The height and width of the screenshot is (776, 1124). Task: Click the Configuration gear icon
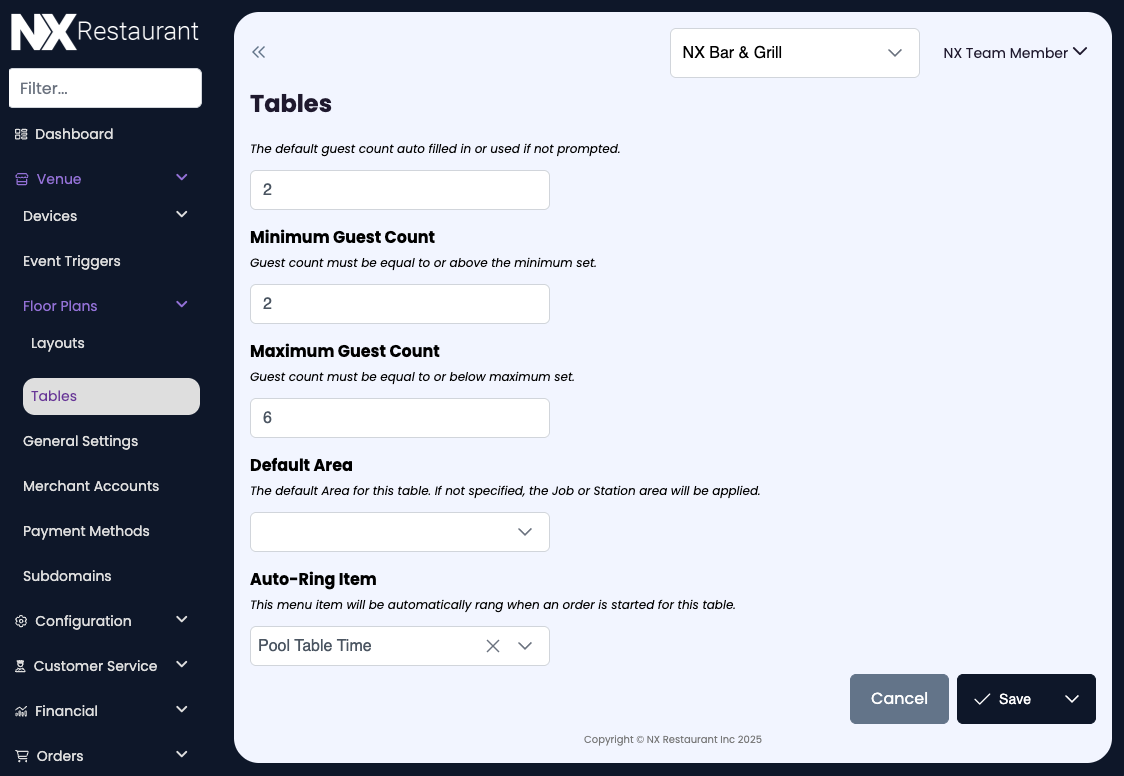coord(21,621)
